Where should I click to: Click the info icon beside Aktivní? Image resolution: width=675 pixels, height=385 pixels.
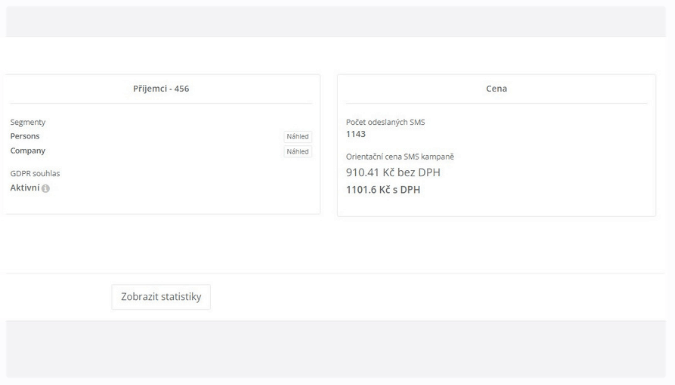46,188
